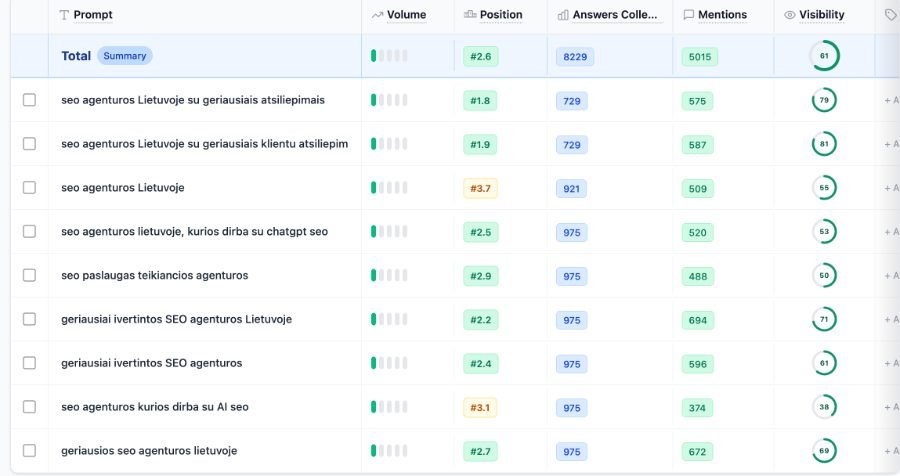Click the Total position badge #2.6
The height and width of the screenshot is (476, 900).
tap(481, 56)
